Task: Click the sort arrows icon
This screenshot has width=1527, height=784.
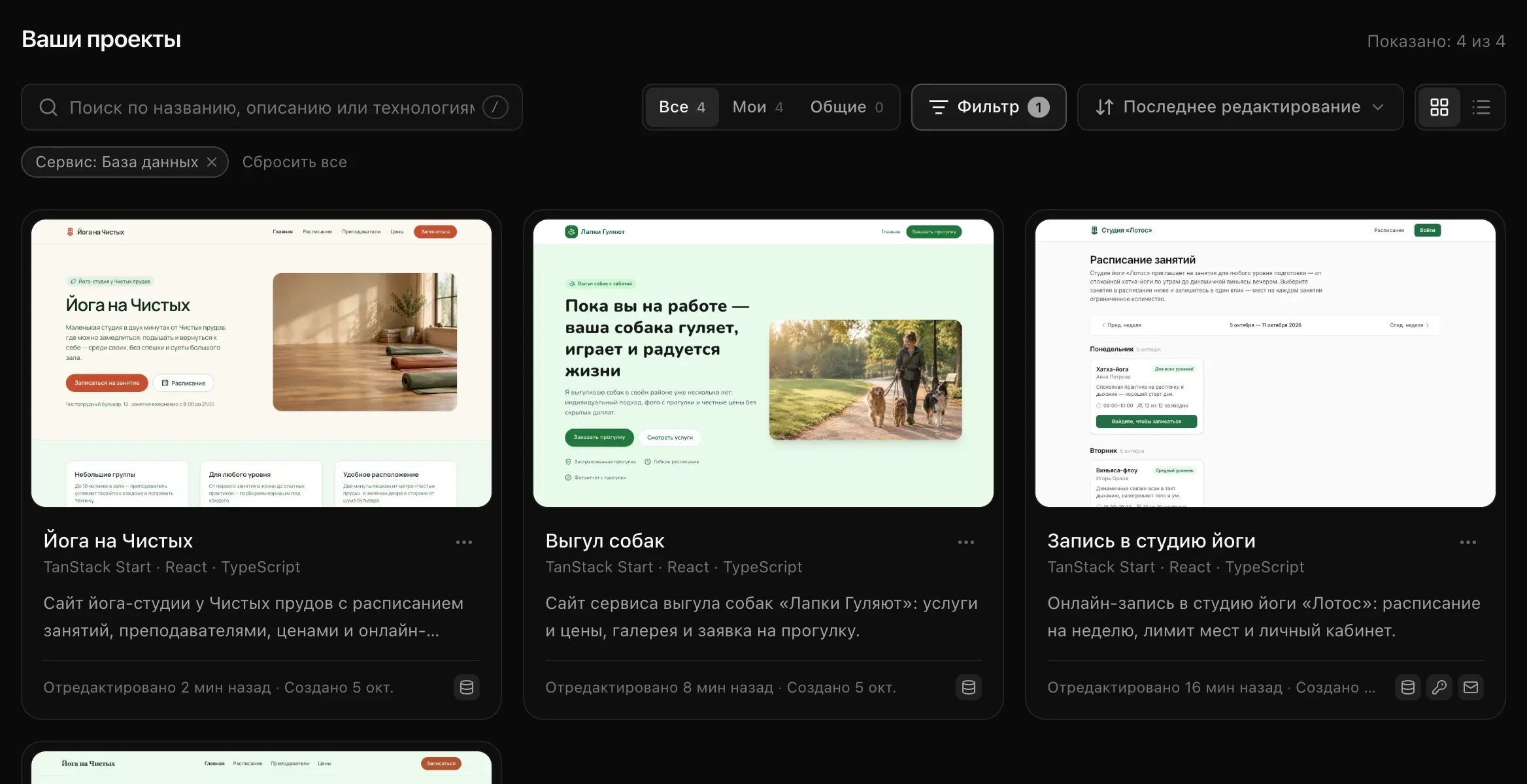Action: point(1105,107)
